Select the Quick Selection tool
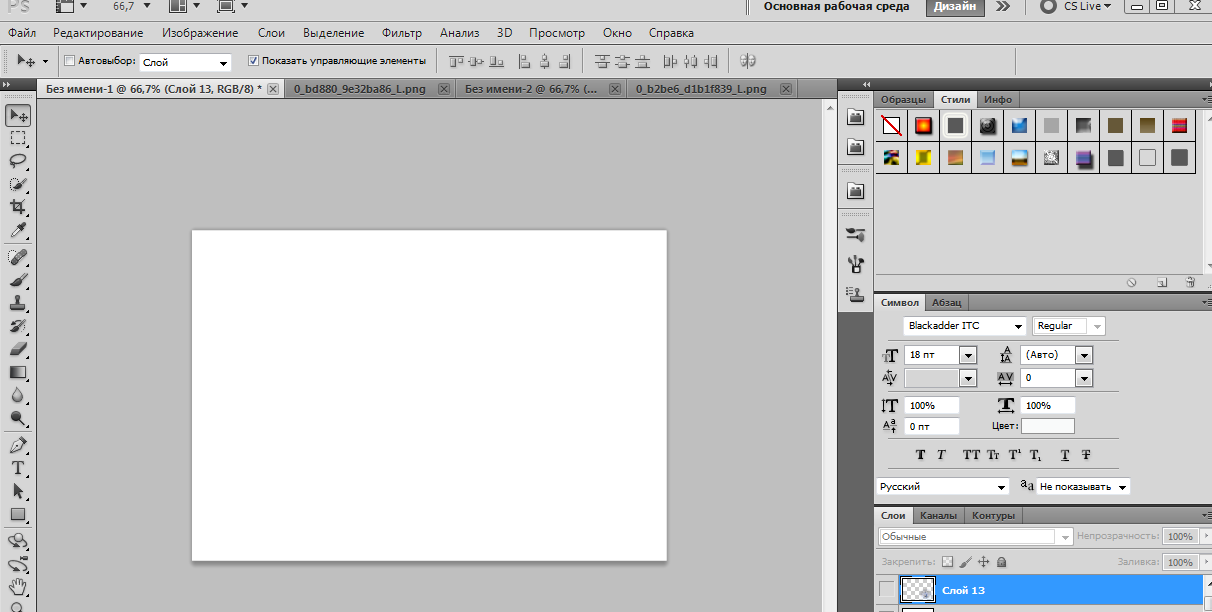This screenshot has height=612, width=1212. tap(18, 184)
